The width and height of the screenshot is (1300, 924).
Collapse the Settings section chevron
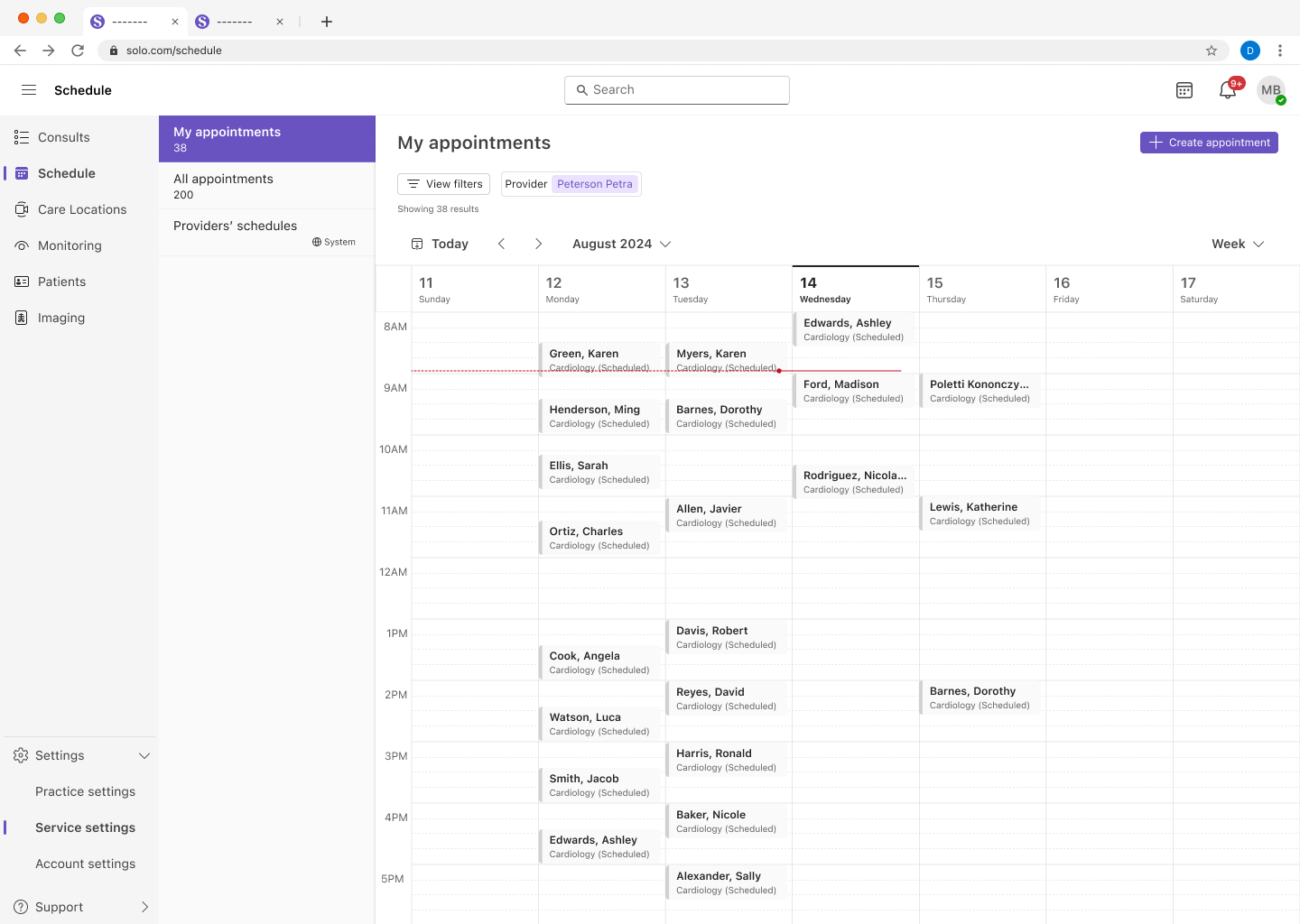[x=144, y=755]
